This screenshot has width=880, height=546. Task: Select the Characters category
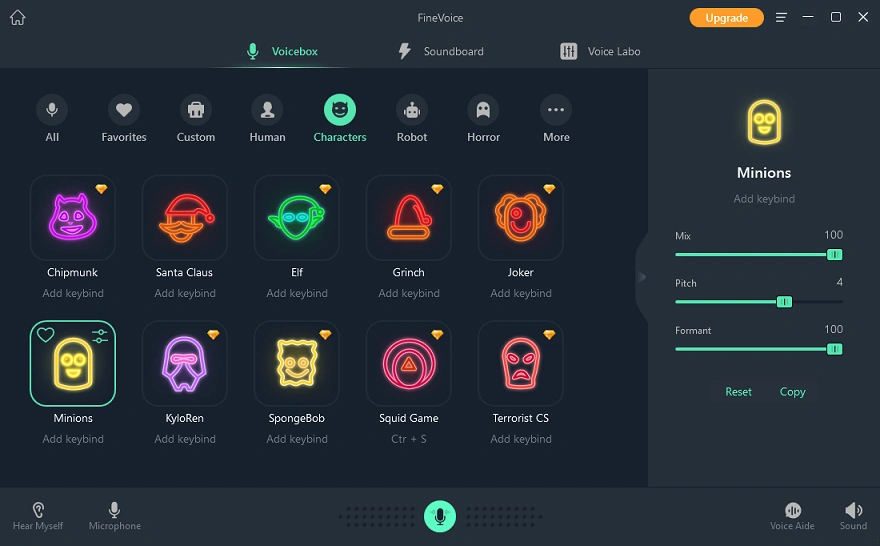point(340,118)
